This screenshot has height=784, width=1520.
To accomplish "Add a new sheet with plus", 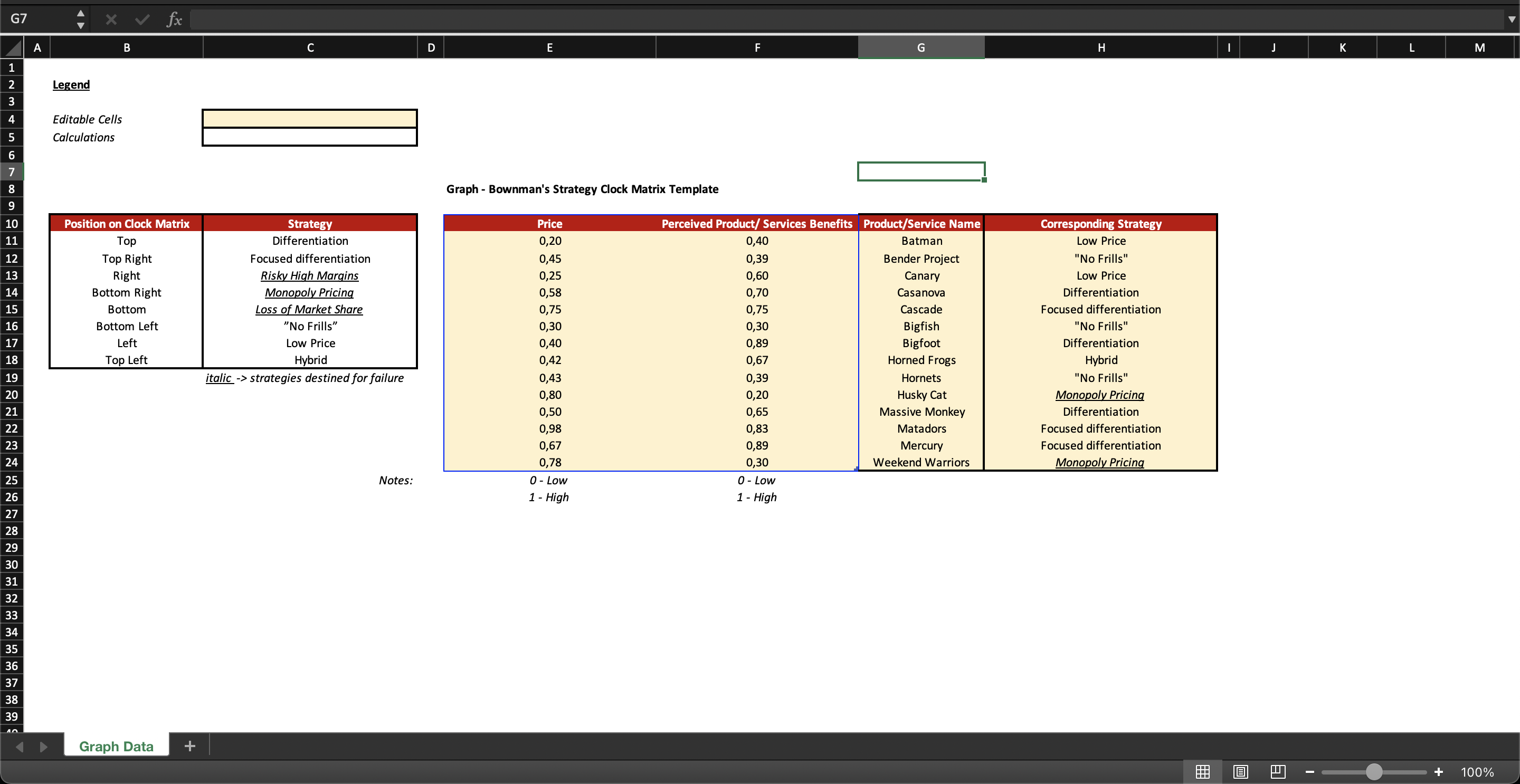I will coord(189,746).
